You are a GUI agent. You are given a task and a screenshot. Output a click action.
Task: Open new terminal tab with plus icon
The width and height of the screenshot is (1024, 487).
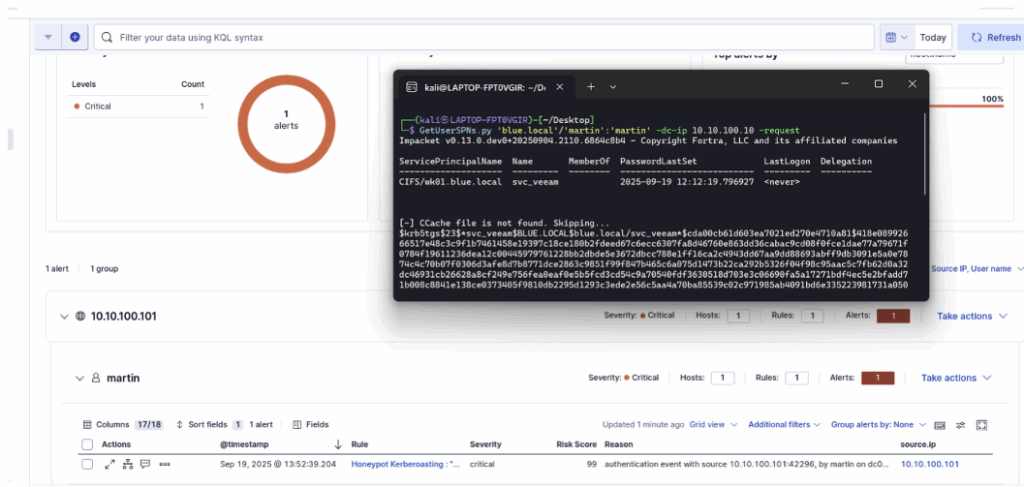(590, 87)
